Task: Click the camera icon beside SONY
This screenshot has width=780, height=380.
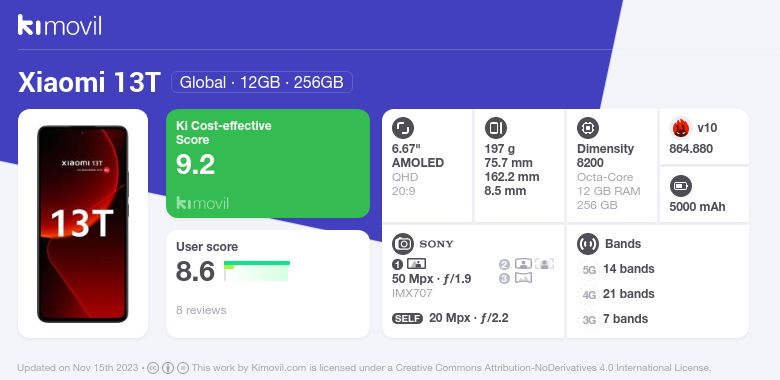Action: pyautogui.click(x=403, y=244)
